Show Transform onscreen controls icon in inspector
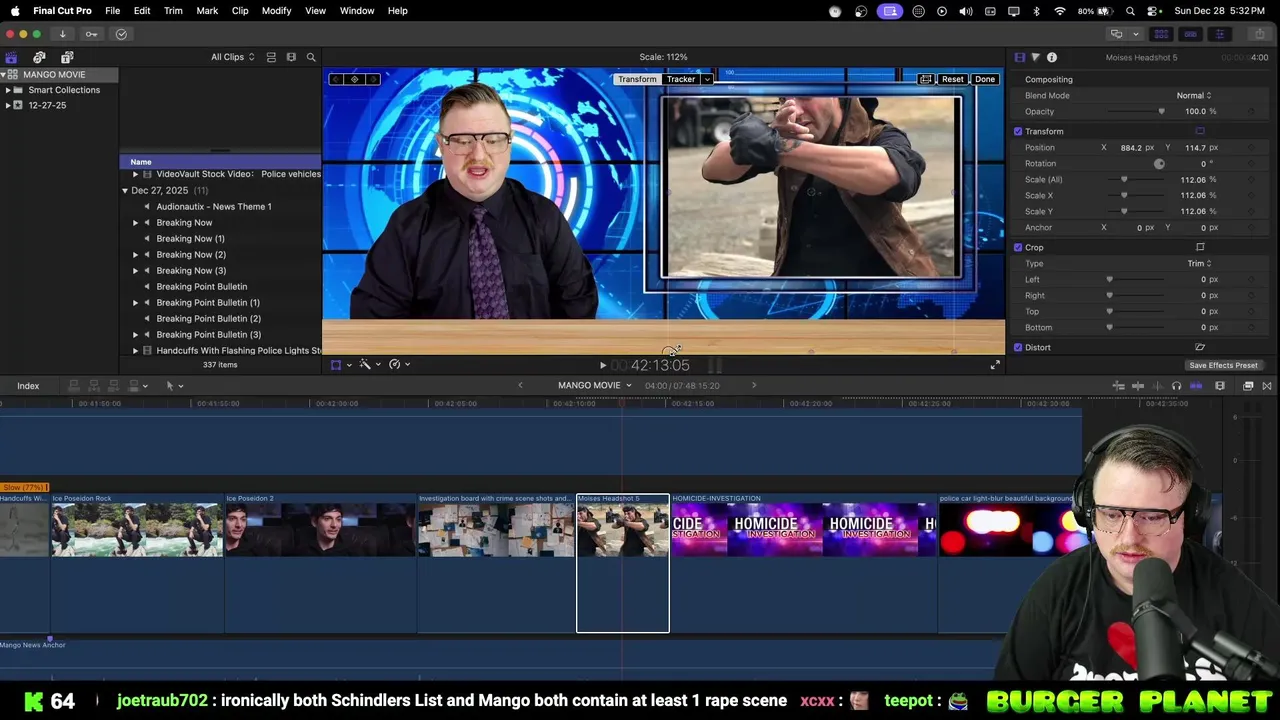 tap(1200, 131)
